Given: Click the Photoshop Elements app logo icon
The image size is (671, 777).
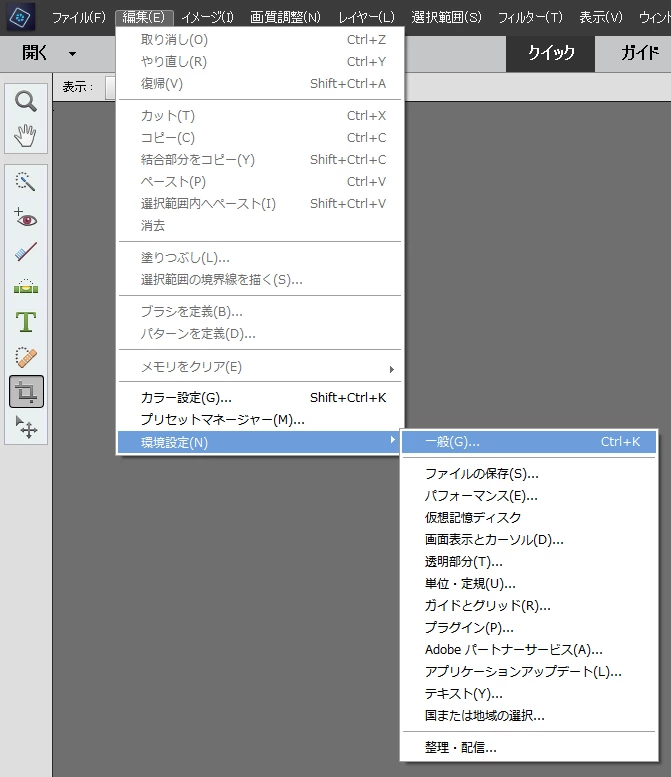Looking at the screenshot, I should (x=20, y=17).
